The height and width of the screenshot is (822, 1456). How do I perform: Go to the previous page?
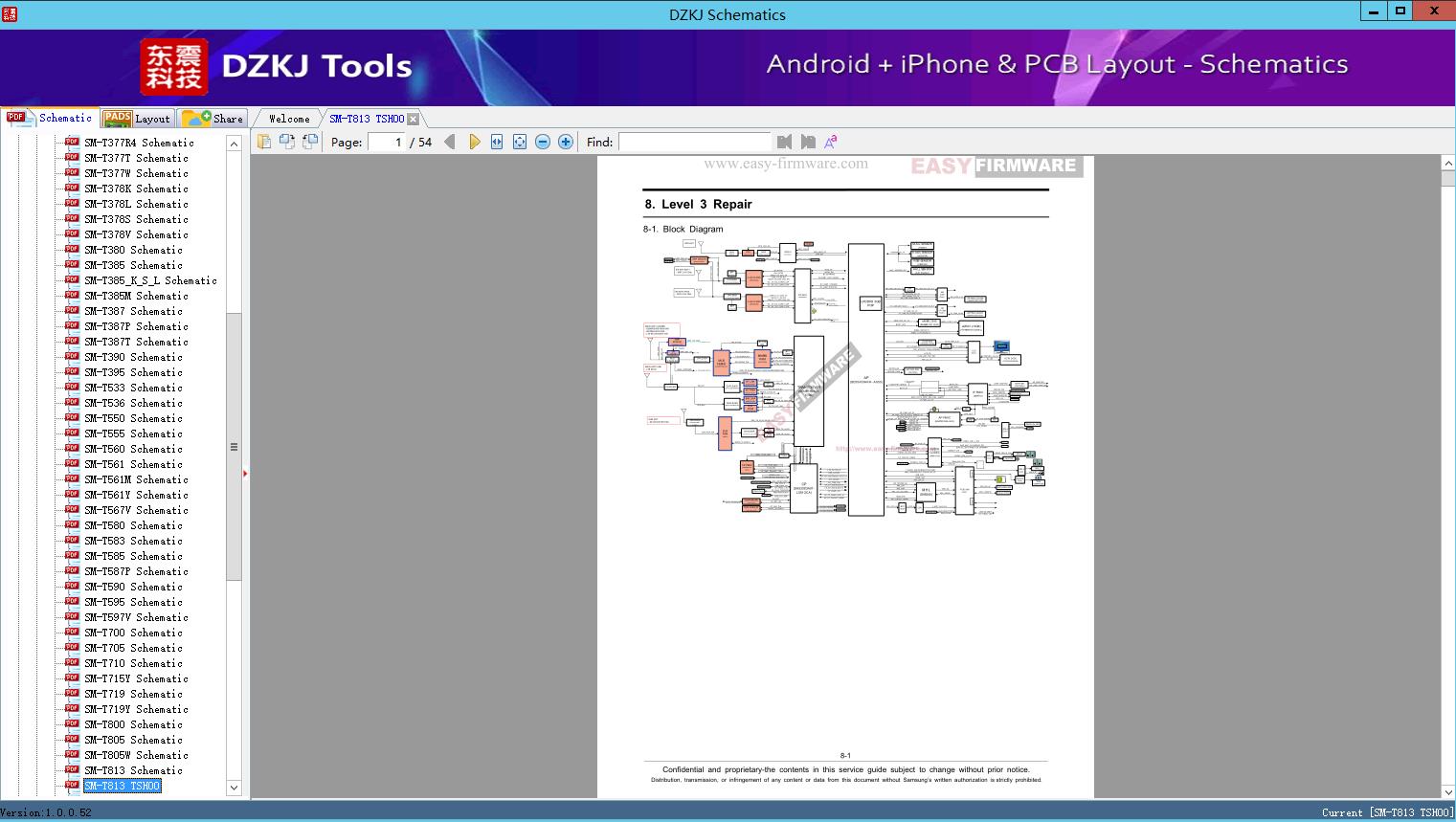450,142
